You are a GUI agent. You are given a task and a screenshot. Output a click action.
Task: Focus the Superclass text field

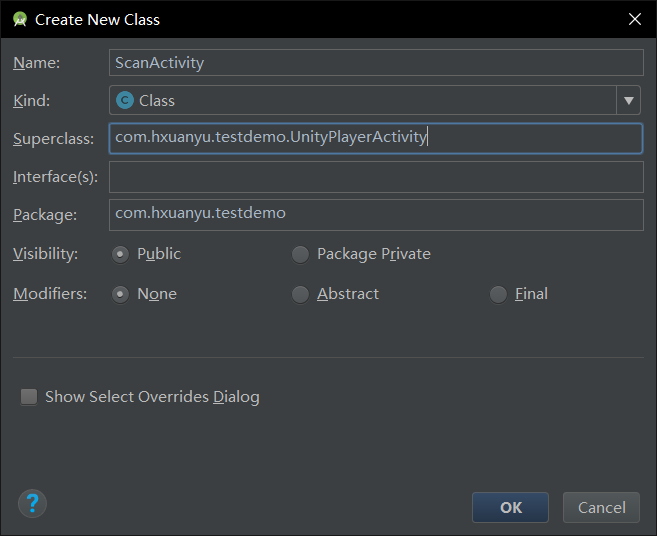[375, 138]
